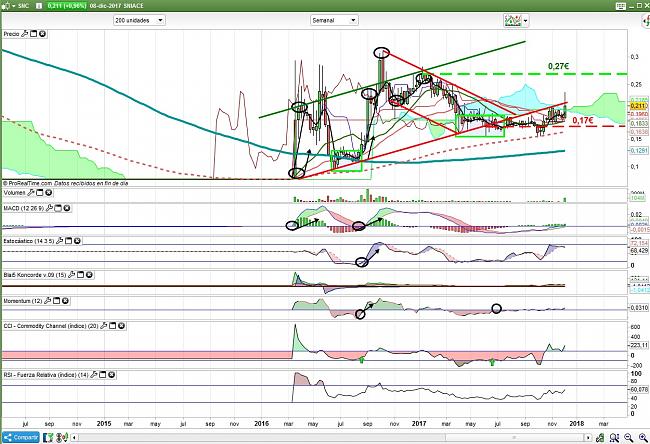Click the partially visible icon at top right
This screenshot has width=650, height=444.
click(646, 21)
